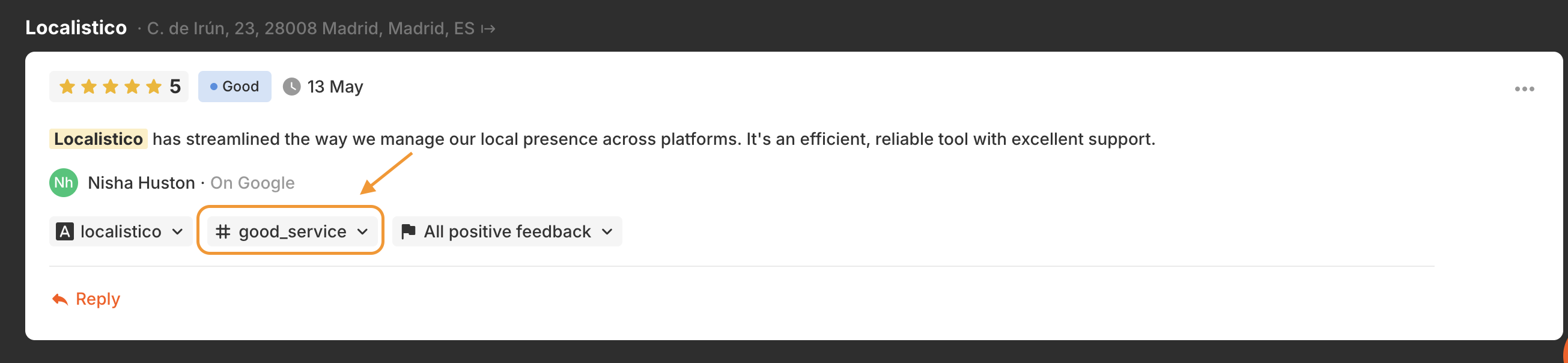Screen dimensions: 1568x363
Task: Click the flag icon beside All positive feedback
Action: (x=409, y=231)
